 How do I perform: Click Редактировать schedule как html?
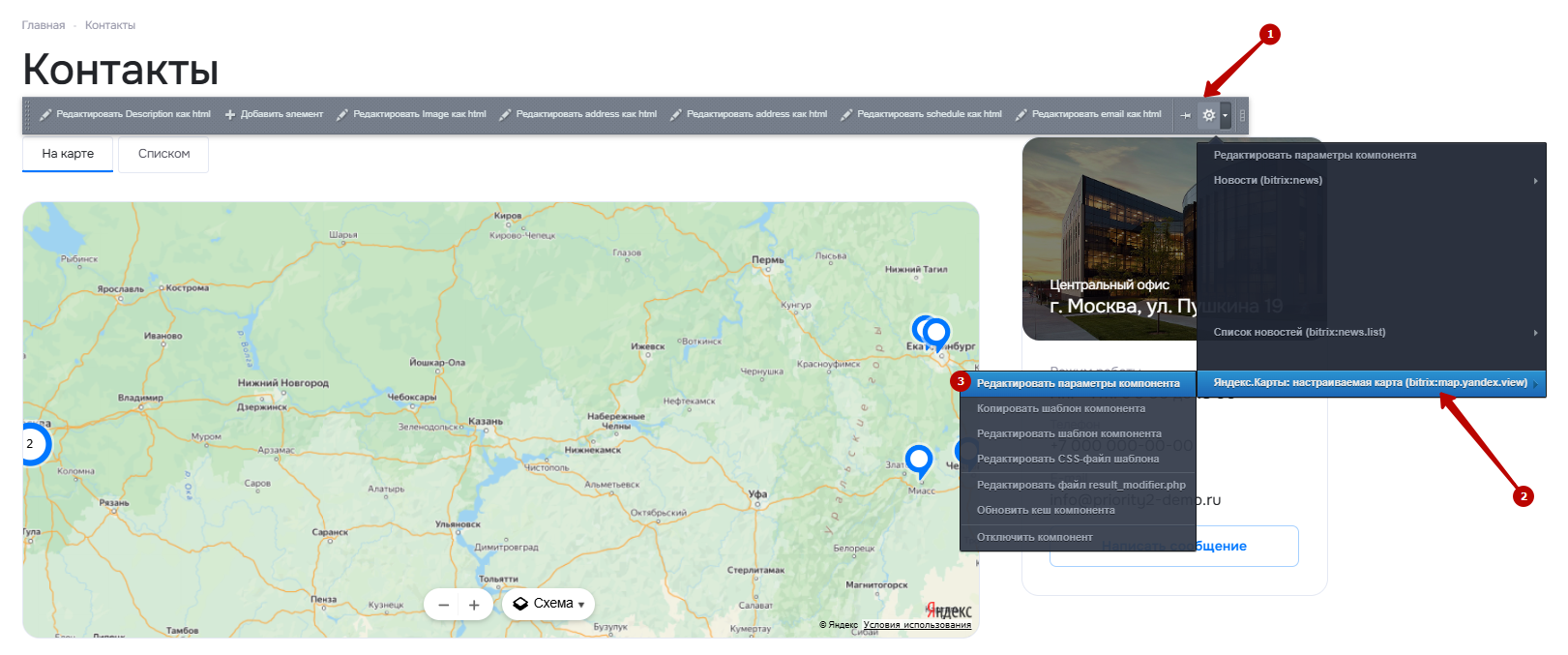coord(921,114)
